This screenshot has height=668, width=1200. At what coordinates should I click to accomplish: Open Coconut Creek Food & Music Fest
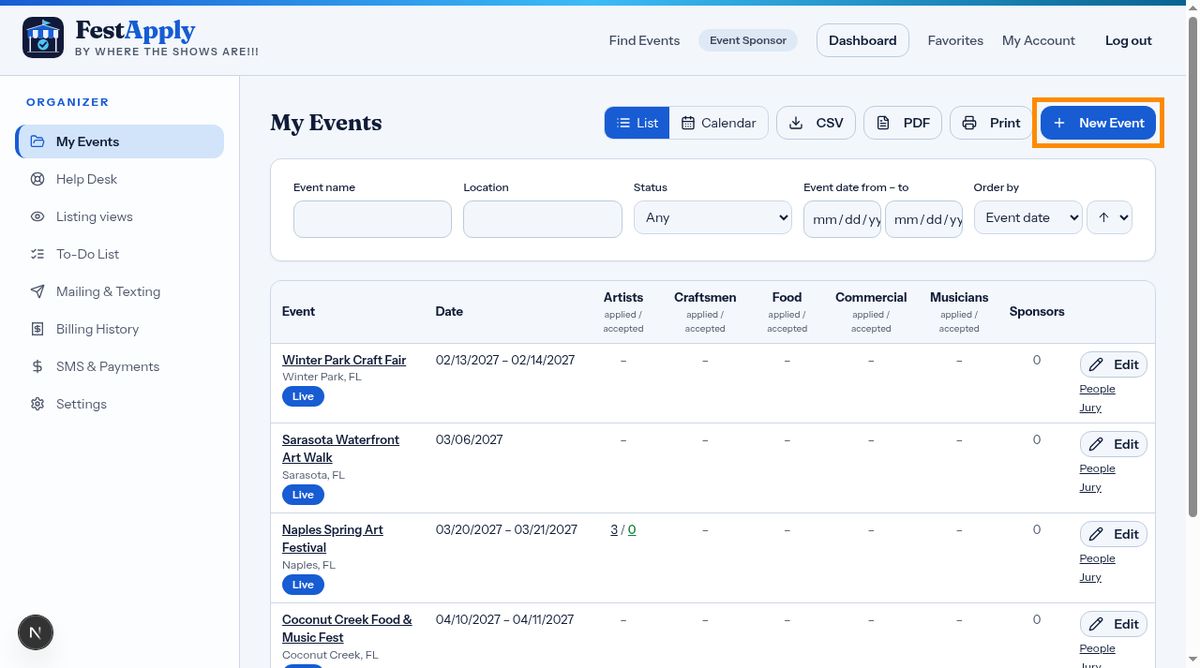click(x=347, y=629)
